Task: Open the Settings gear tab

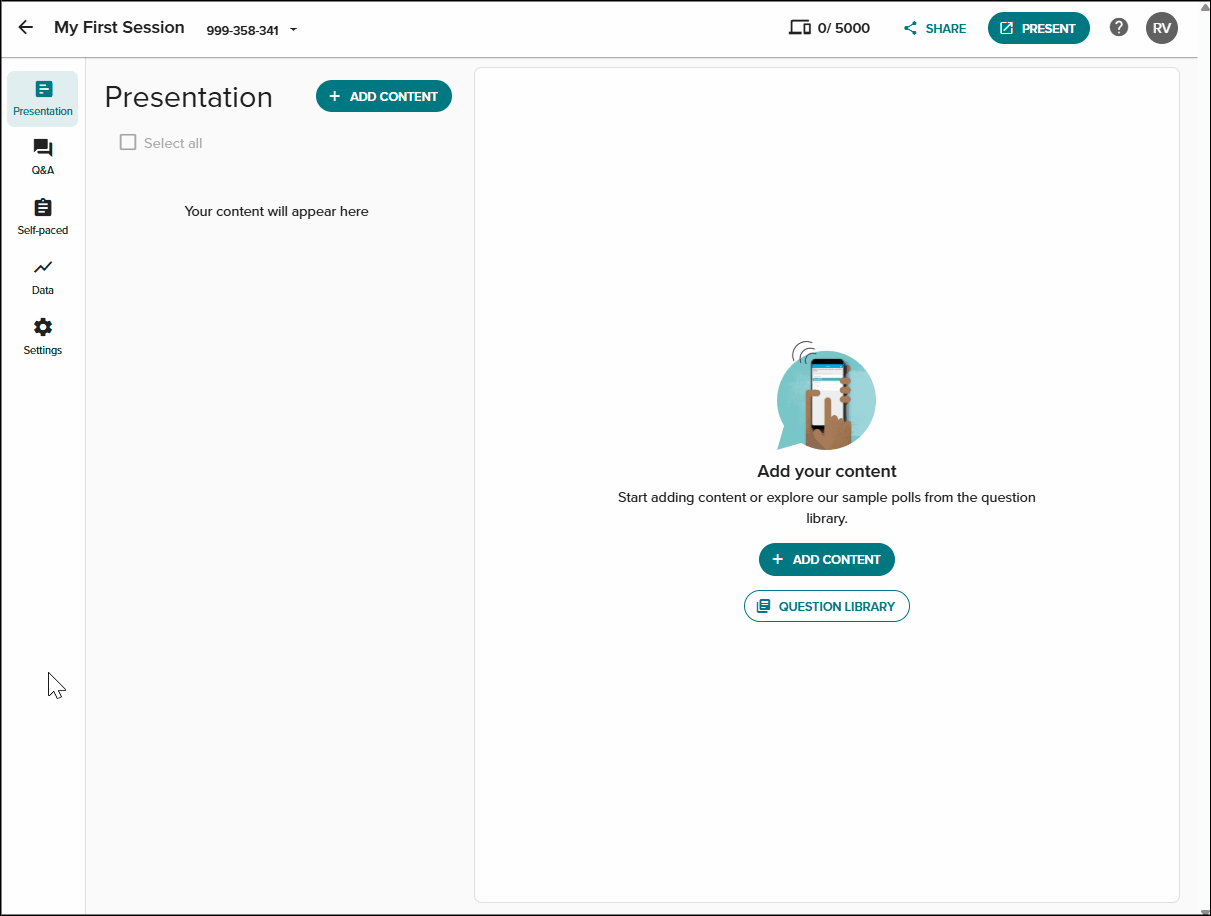Action: coord(43,338)
